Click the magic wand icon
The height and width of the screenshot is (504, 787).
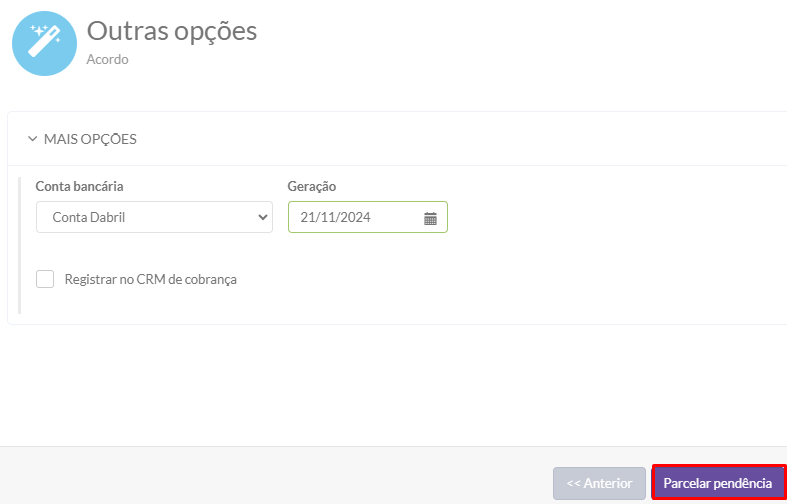tap(44, 44)
